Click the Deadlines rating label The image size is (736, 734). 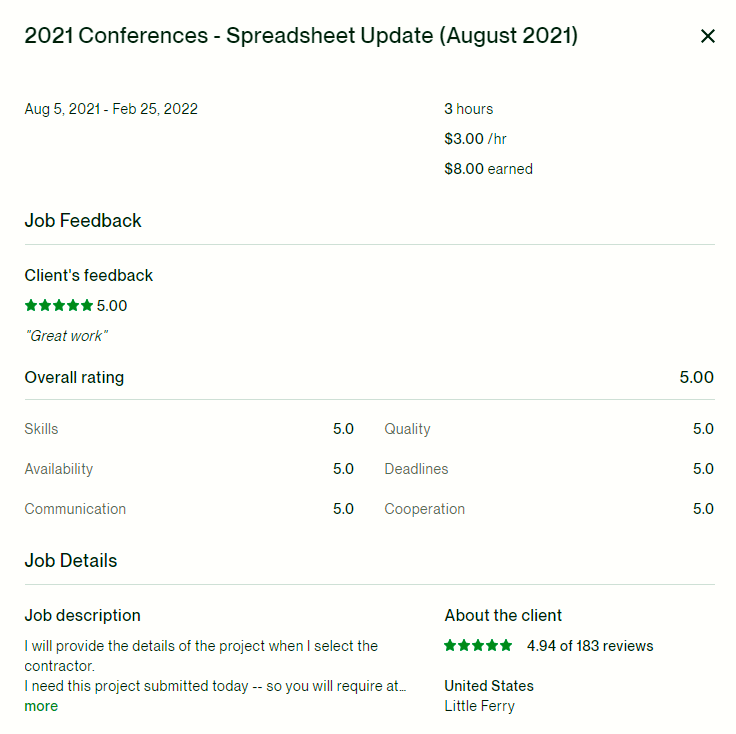click(416, 469)
